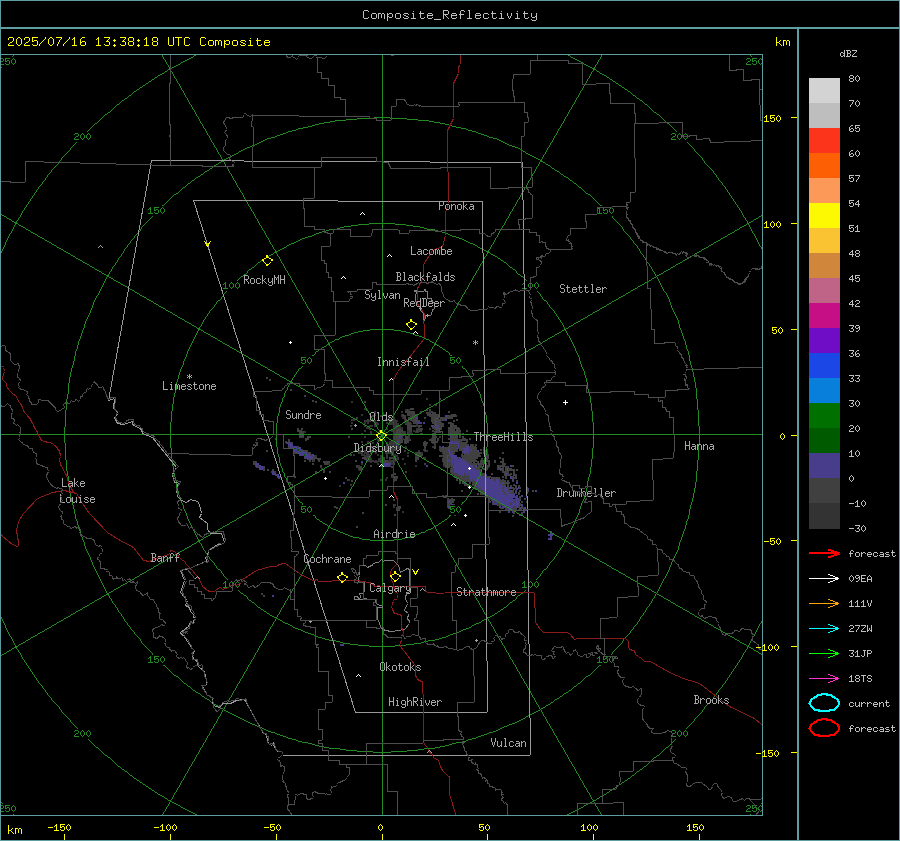Image resolution: width=900 pixels, height=841 pixels.
Task: Click the Airdrie town label
Action: [394, 534]
